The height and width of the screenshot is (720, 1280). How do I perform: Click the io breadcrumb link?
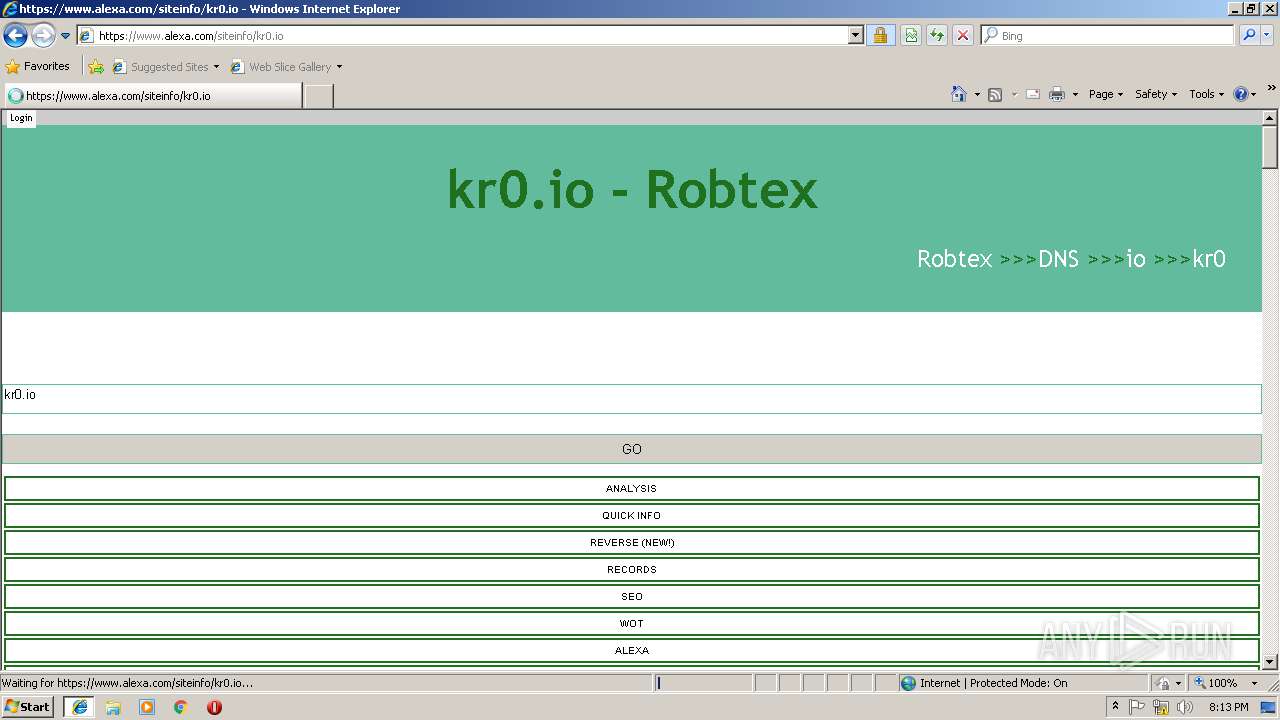click(x=1135, y=259)
